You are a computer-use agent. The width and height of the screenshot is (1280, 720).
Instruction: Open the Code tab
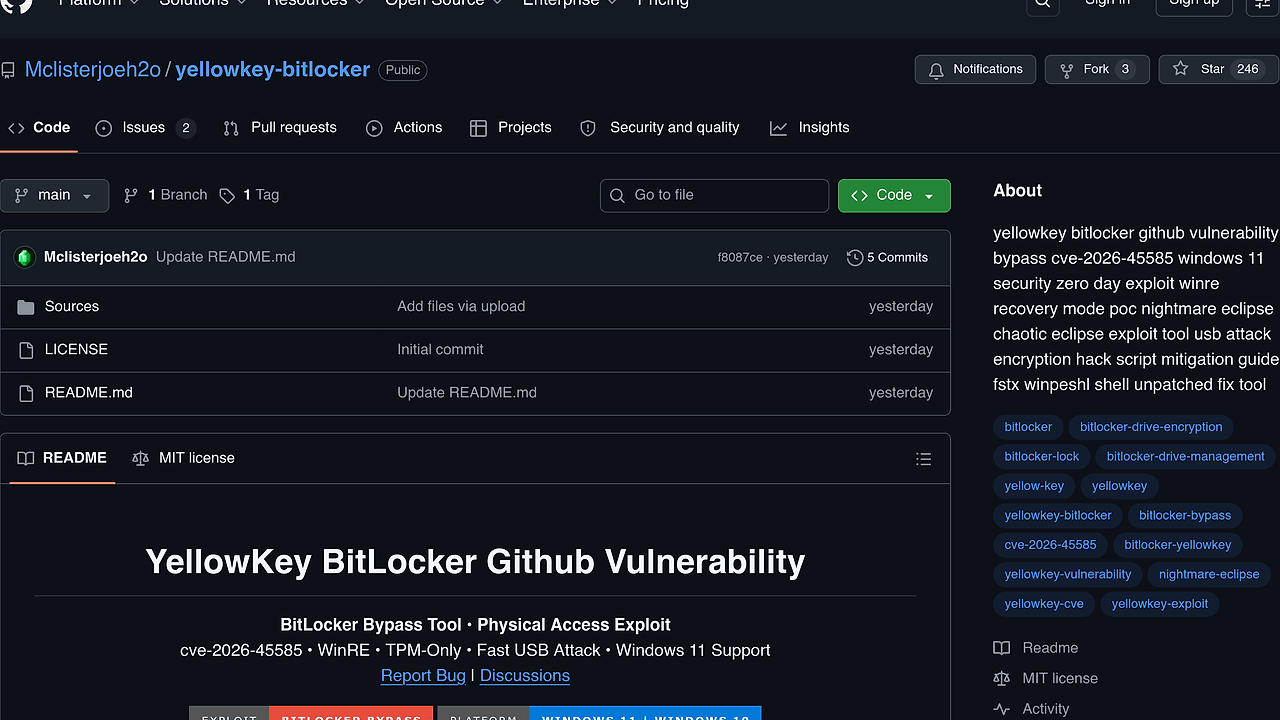(39, 128)
